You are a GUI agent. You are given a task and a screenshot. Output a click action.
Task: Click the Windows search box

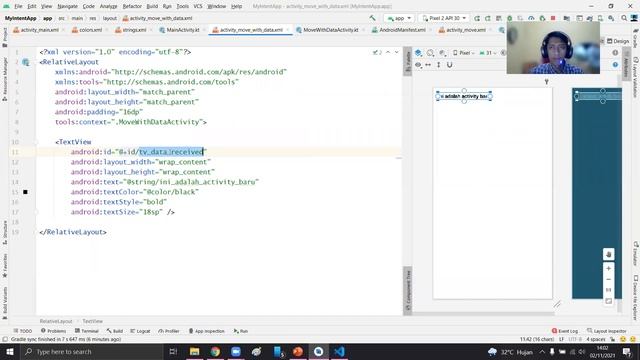(91, 352)
